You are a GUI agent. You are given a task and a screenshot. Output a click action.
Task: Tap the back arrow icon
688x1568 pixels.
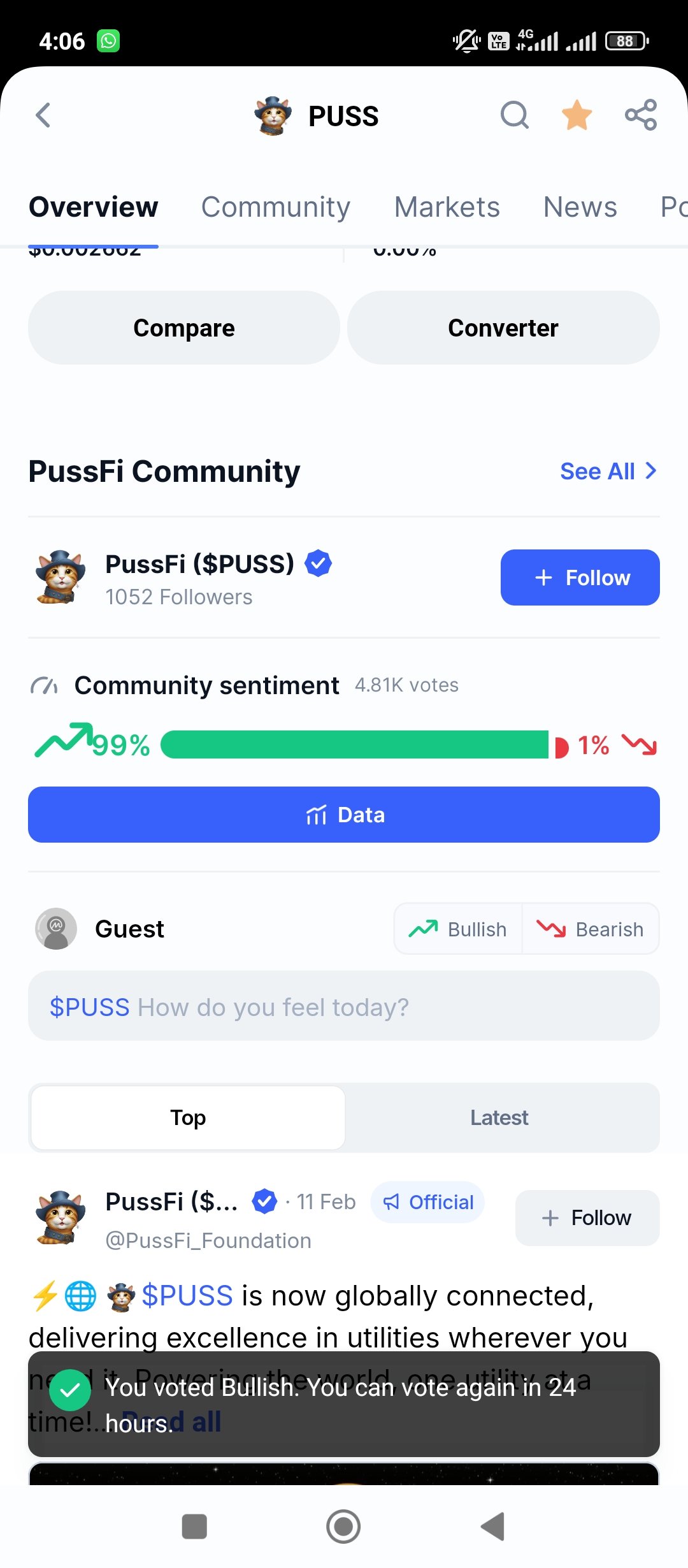43,115
